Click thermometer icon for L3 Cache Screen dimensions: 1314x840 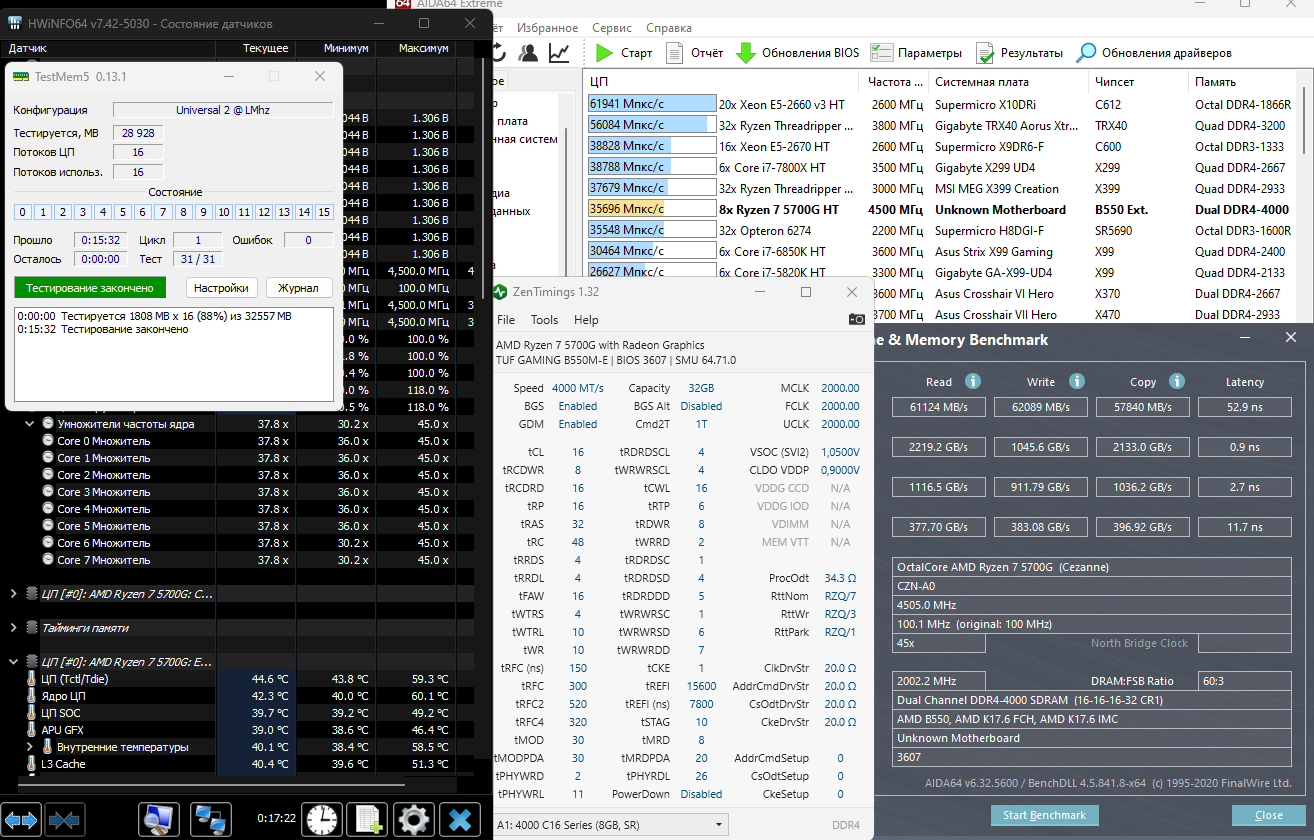[32, 764]
